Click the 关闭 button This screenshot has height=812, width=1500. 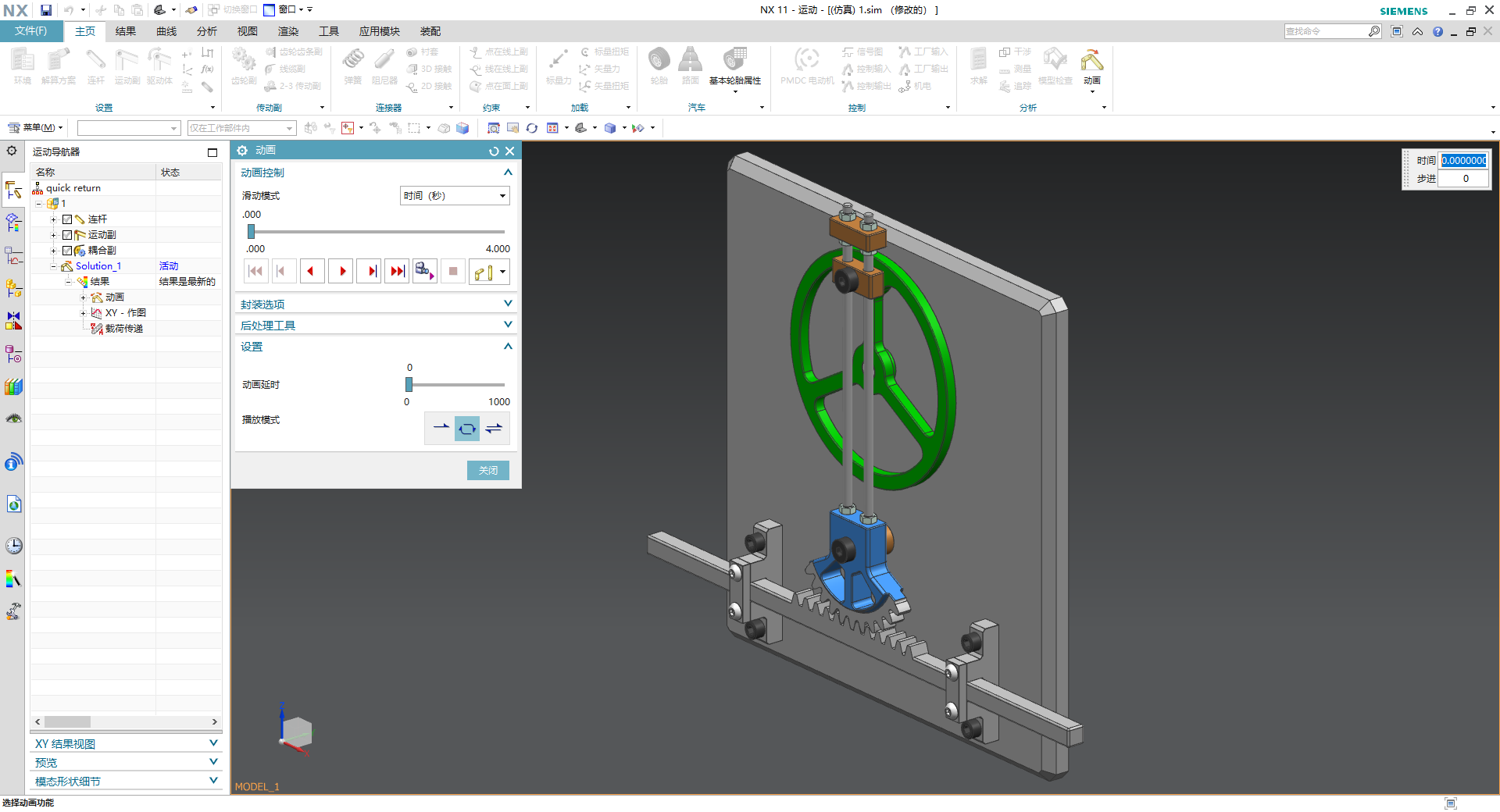tap(487, 470)
